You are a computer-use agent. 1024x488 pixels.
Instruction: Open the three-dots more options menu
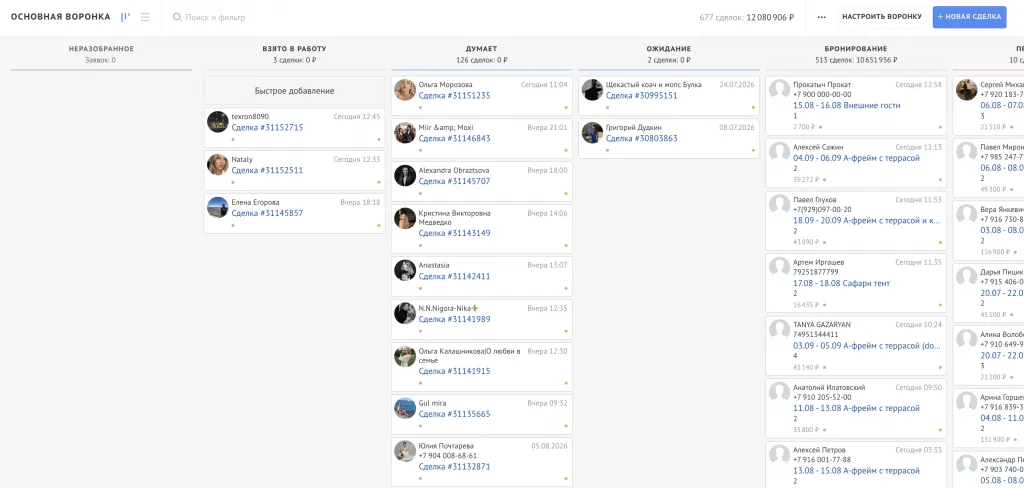point(822,18)
